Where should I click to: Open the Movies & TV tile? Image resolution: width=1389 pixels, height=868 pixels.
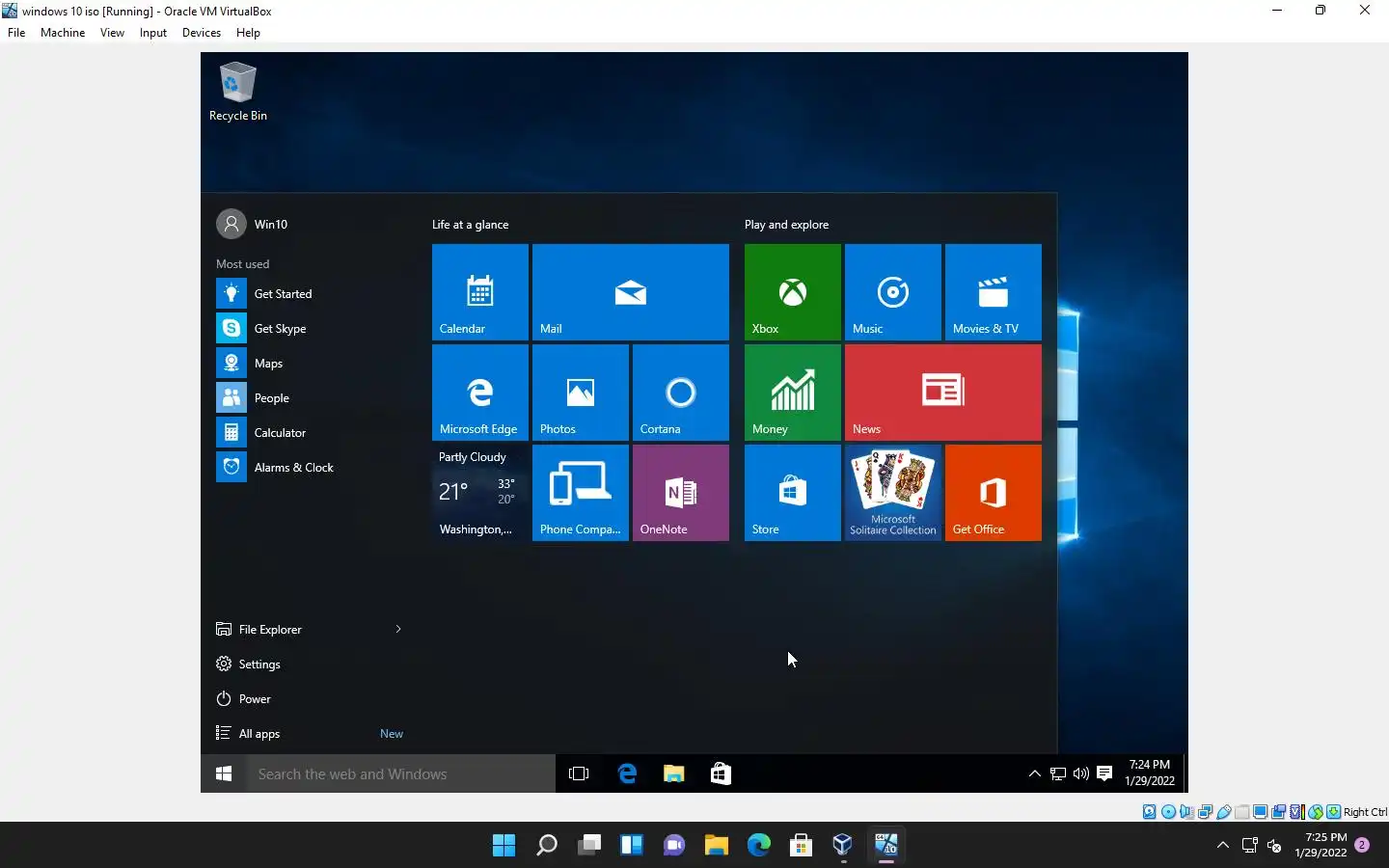pos(994,292)
